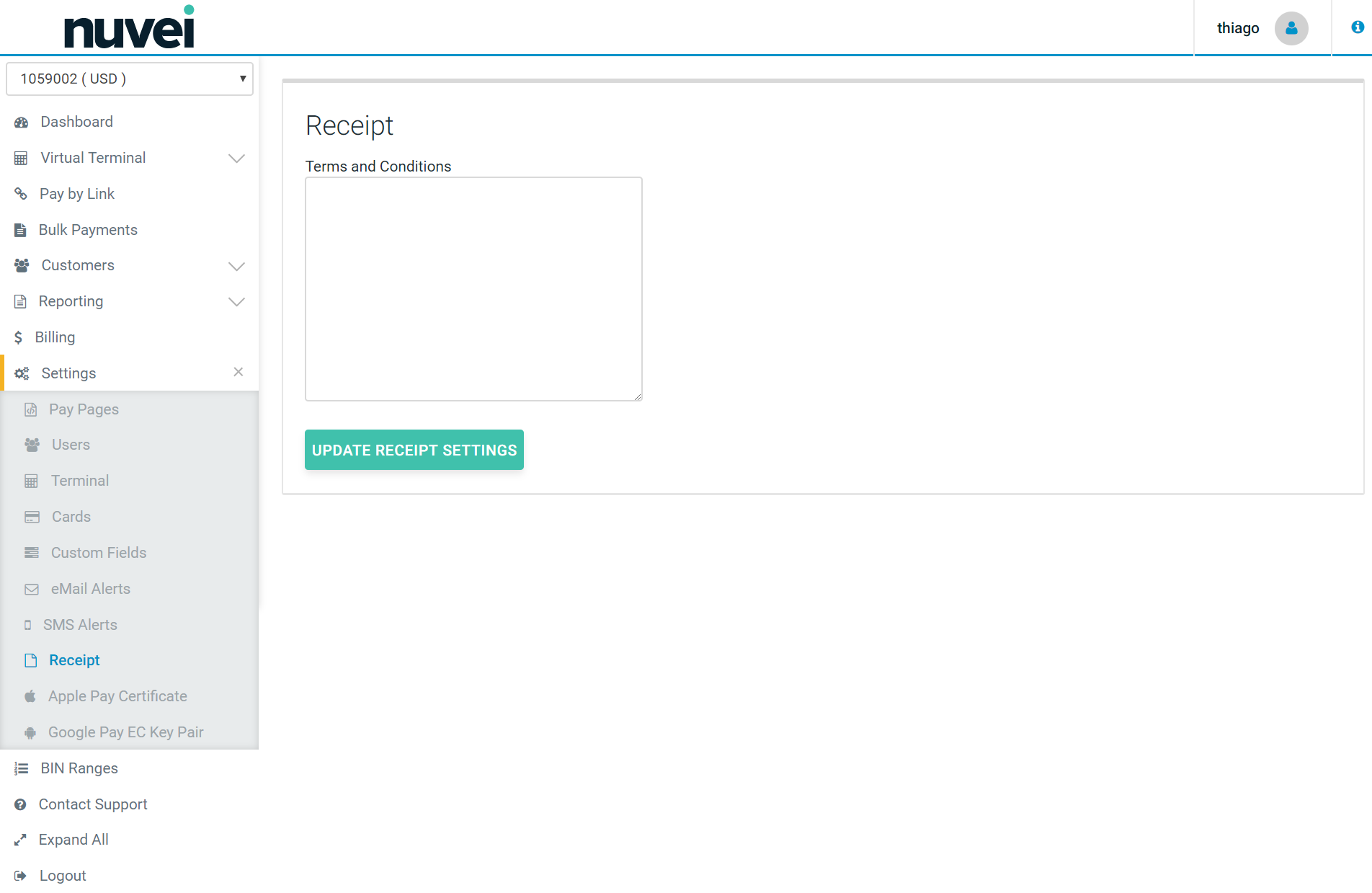Click into Terms and Conditions text area
Image resolution: width=1372 pixels, height=893 pixels.
(473, 289)
